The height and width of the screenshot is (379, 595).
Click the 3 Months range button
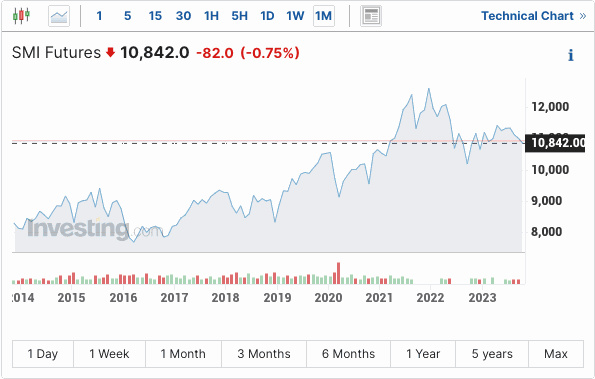[x=264, y=354]
